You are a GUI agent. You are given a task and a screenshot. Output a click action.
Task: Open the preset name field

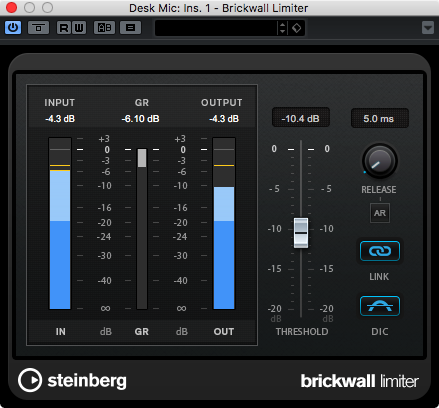pos(216,28)
